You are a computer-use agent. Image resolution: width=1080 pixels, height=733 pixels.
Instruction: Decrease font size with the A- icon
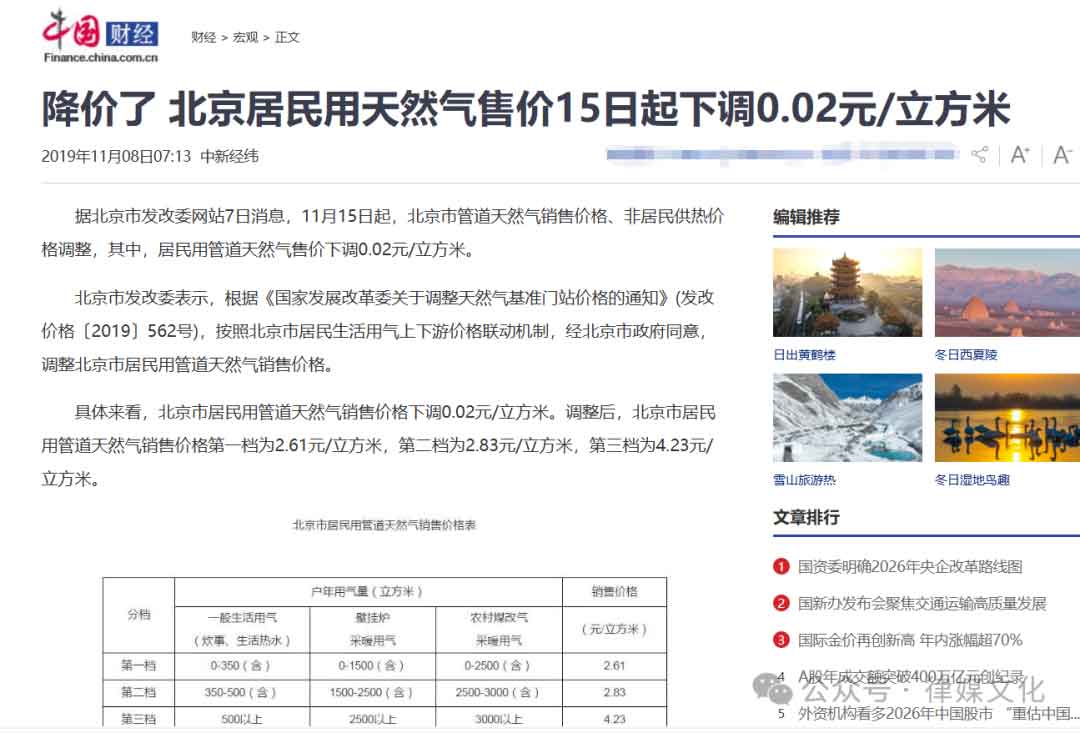[1062, 155]
